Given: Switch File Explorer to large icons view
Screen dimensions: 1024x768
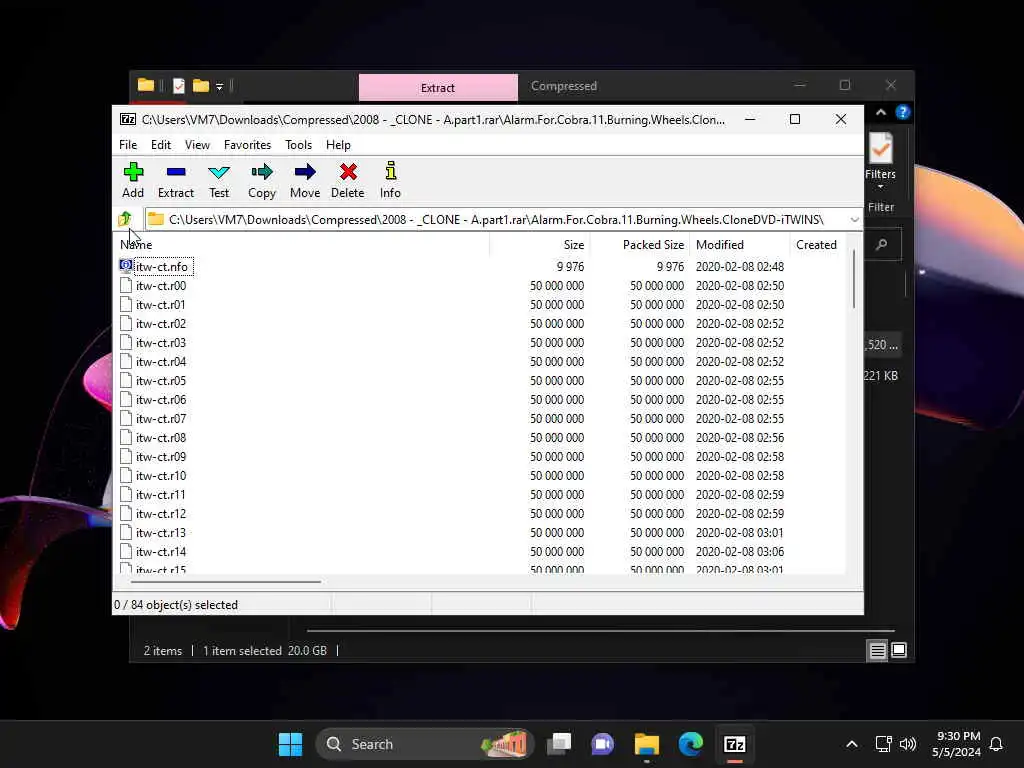Looking at the screenshot, I should (899, 650).
